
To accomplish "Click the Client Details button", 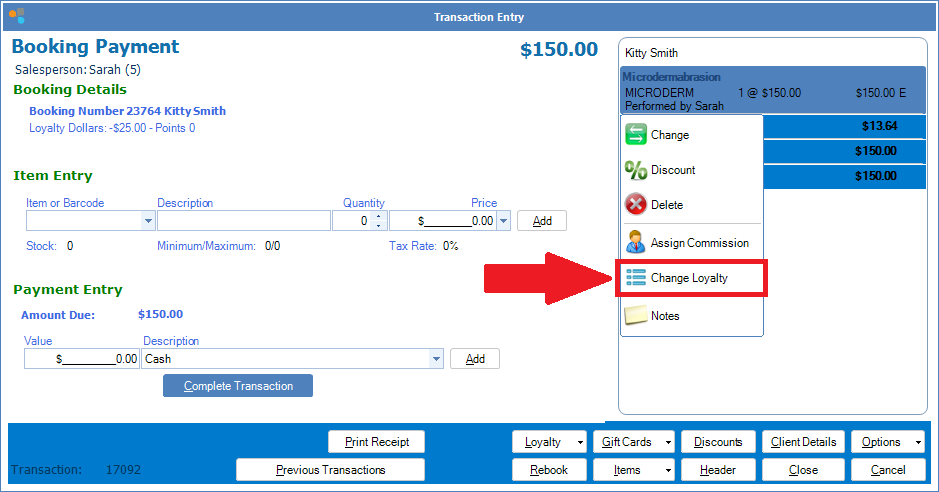I will click(x=803, y=442).
